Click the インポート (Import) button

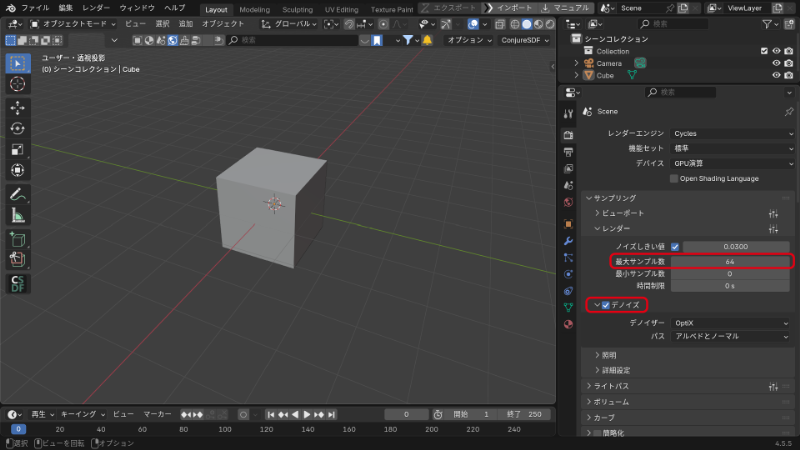click(513, 7)
